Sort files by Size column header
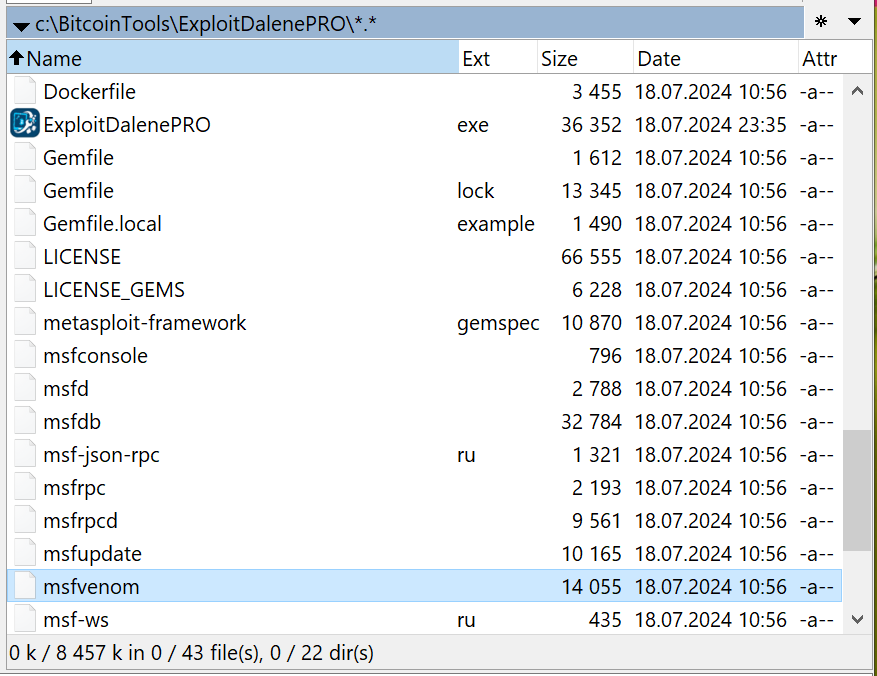 point(585,58)
